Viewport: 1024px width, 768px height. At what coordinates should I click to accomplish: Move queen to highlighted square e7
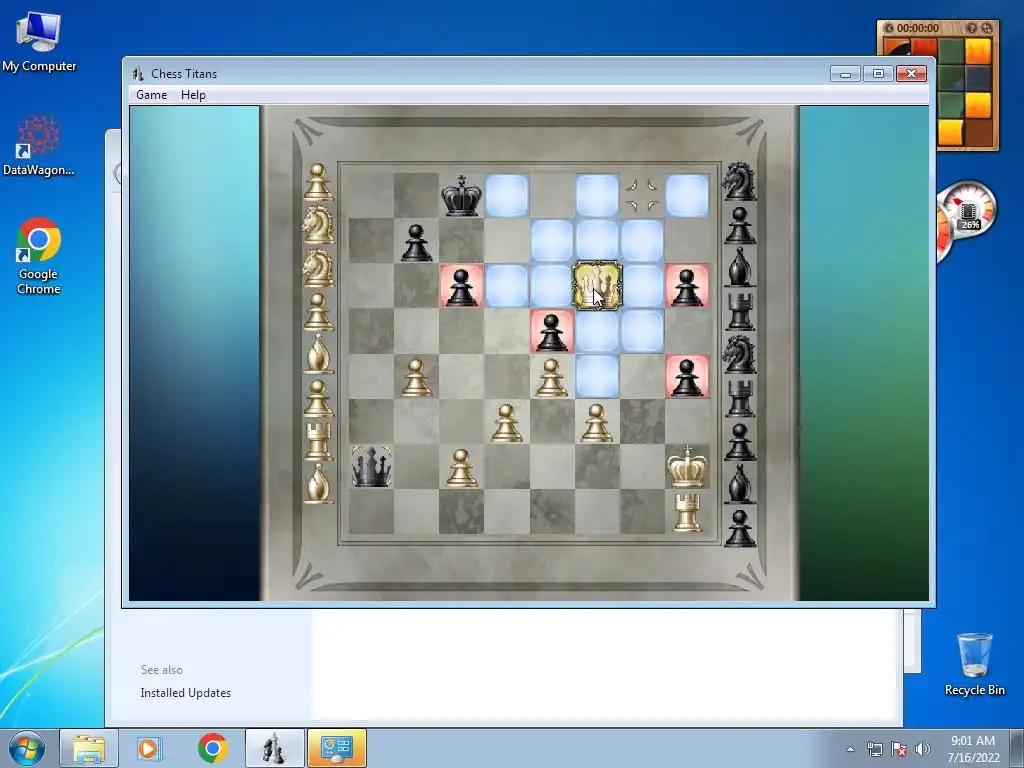coord(552,240)
